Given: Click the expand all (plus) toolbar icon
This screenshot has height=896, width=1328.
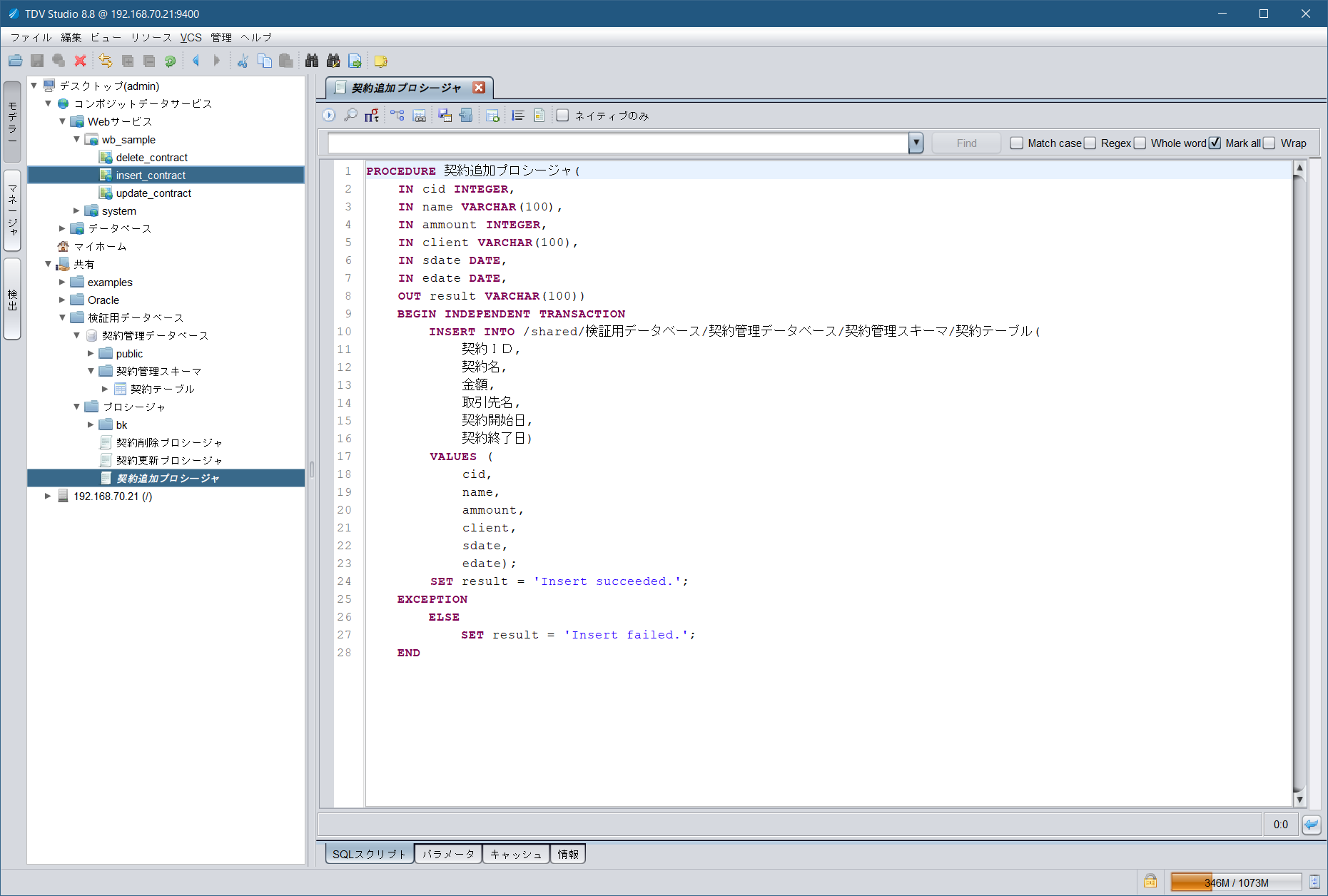Looking at the screenshot, I should coord(128,61).
